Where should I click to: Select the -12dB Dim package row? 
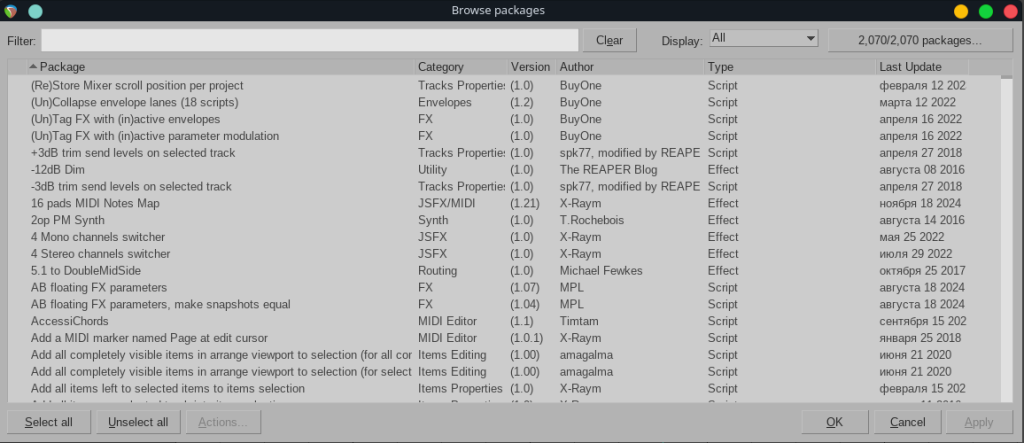[x=61, y=170]
